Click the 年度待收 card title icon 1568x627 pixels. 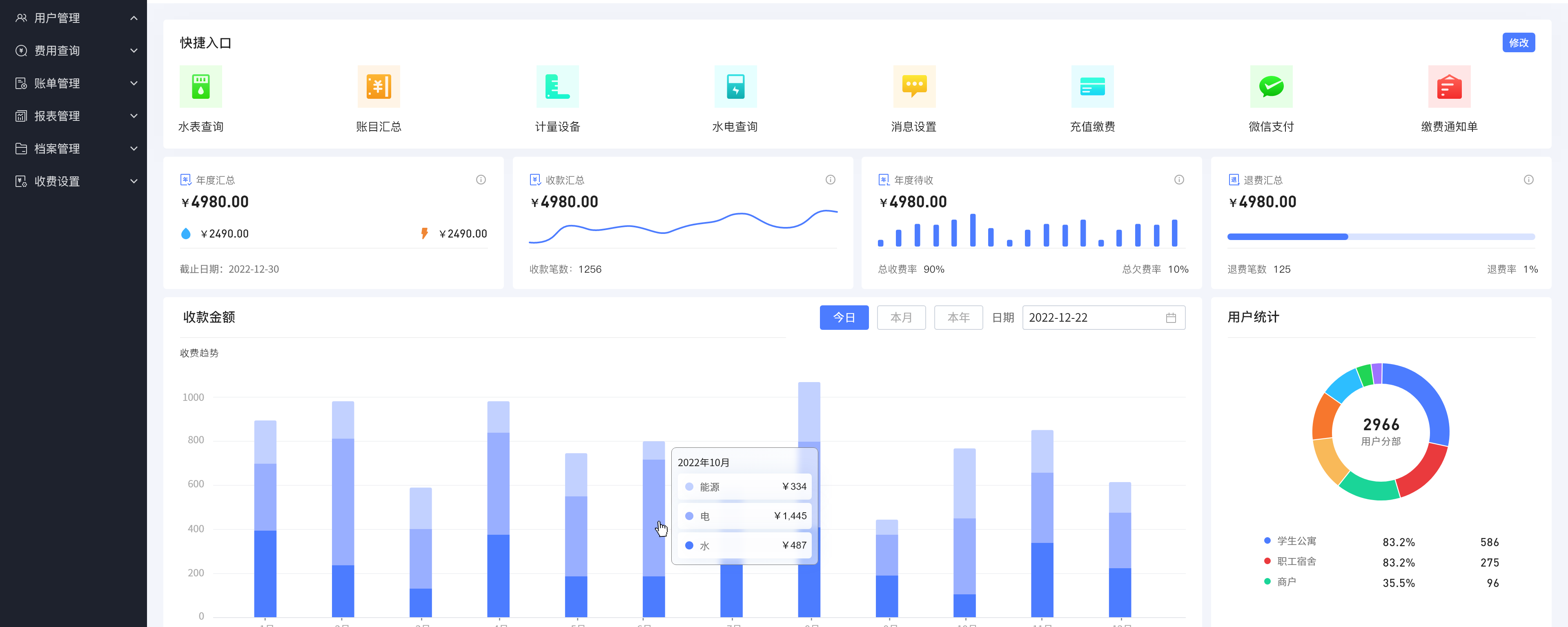point(884,180)
